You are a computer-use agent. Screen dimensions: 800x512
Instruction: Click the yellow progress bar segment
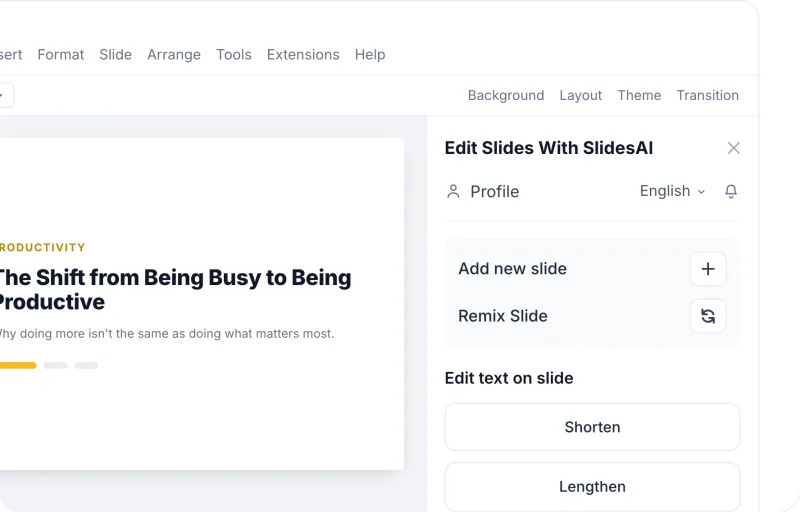(x=18, y=365)
